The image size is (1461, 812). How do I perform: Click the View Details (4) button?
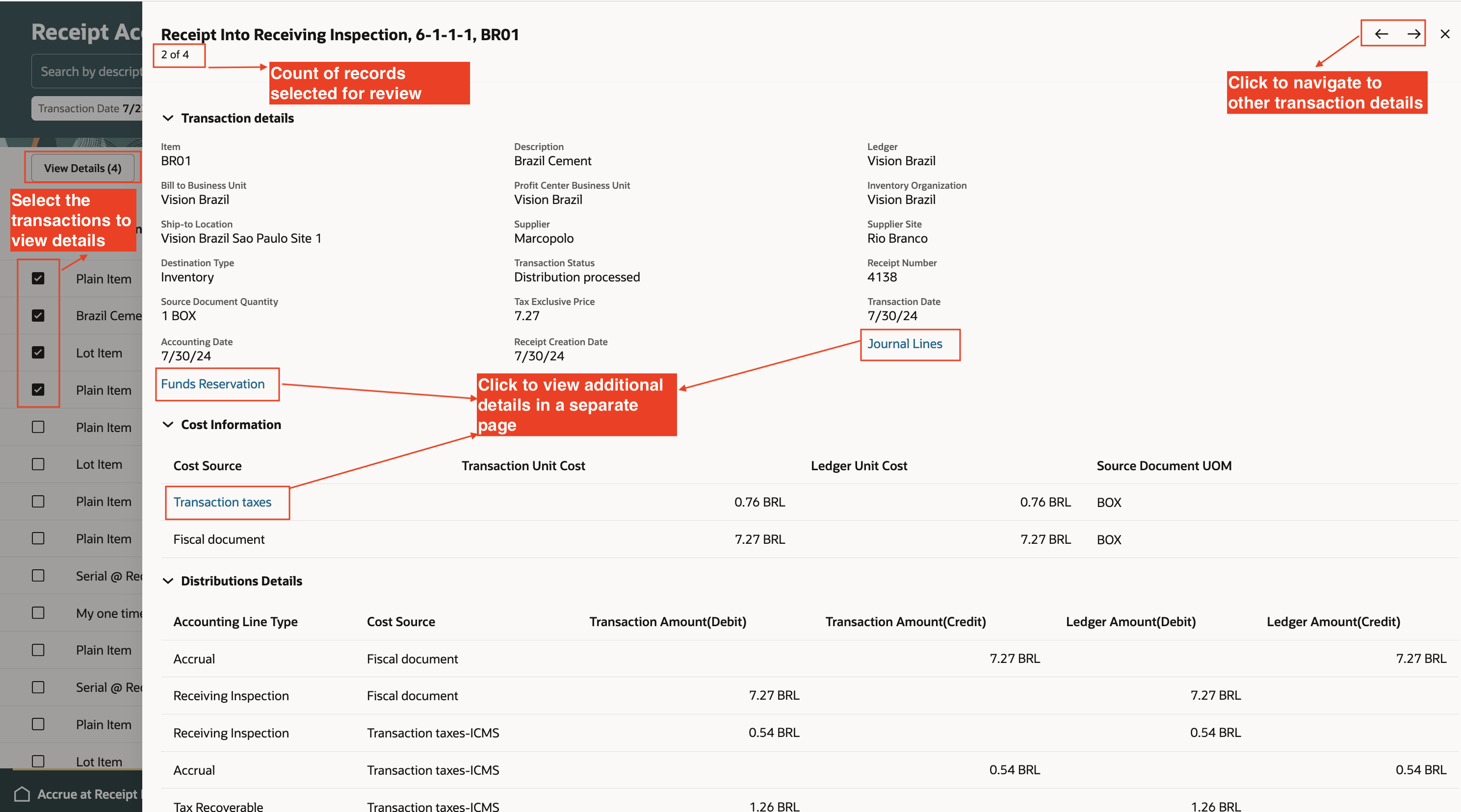pos(83,168)
